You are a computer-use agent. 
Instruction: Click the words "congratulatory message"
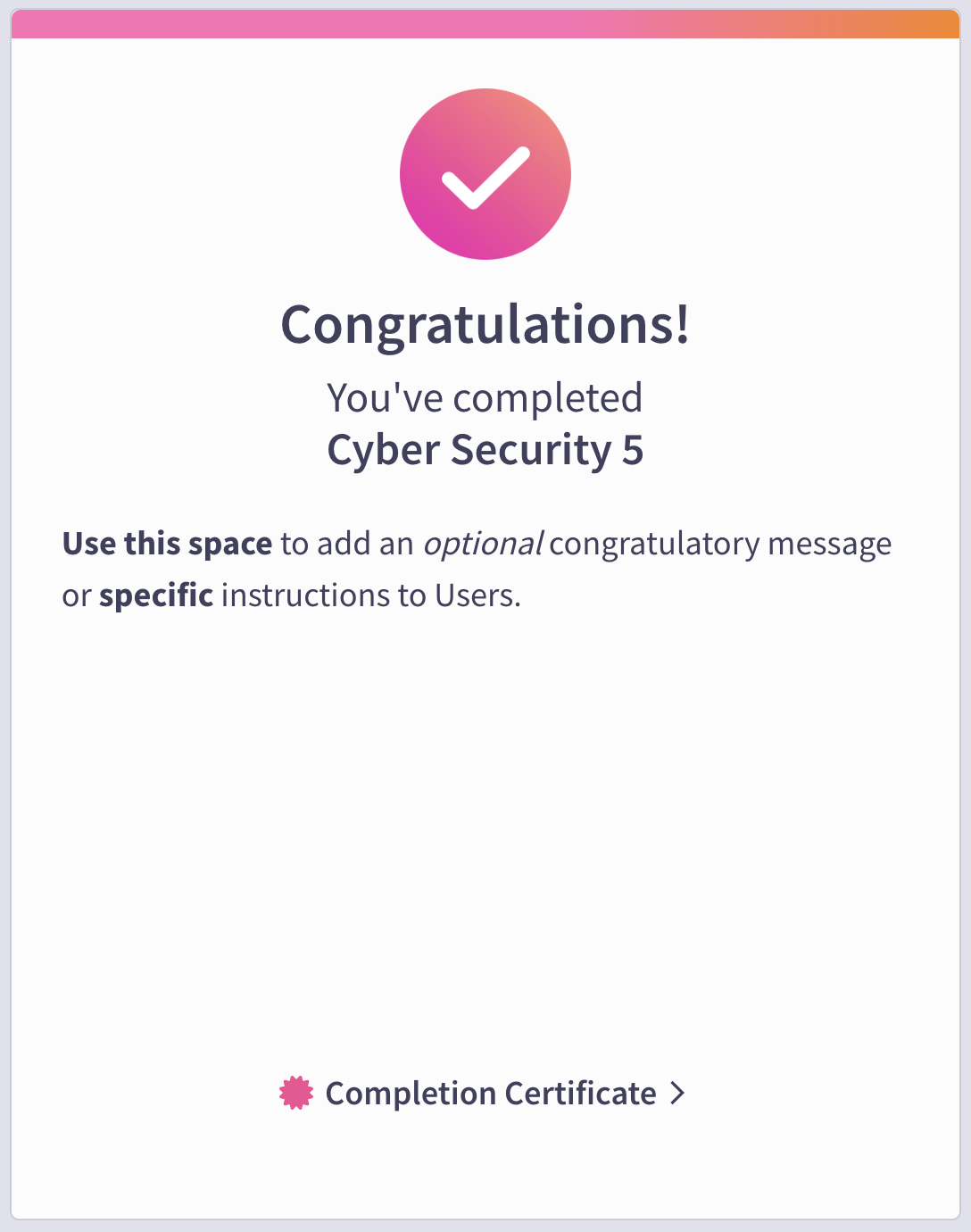[720, 544]
